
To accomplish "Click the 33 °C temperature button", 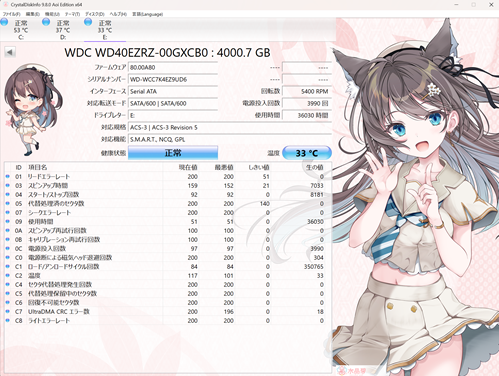I will 307,153.
